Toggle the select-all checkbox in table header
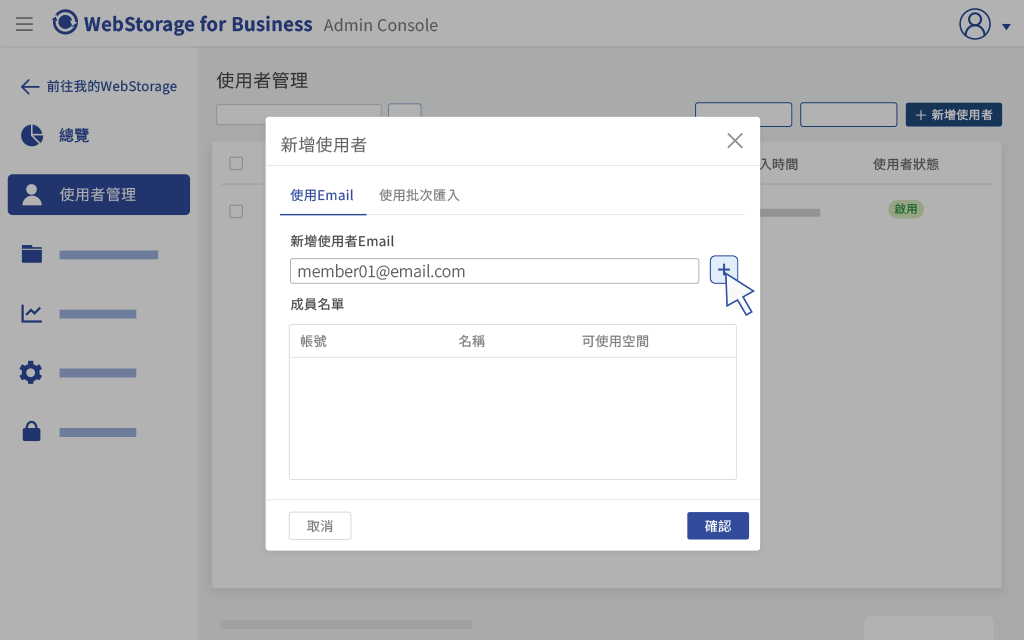The width and height of the screenshot is (1024, 640). (236, 163)
